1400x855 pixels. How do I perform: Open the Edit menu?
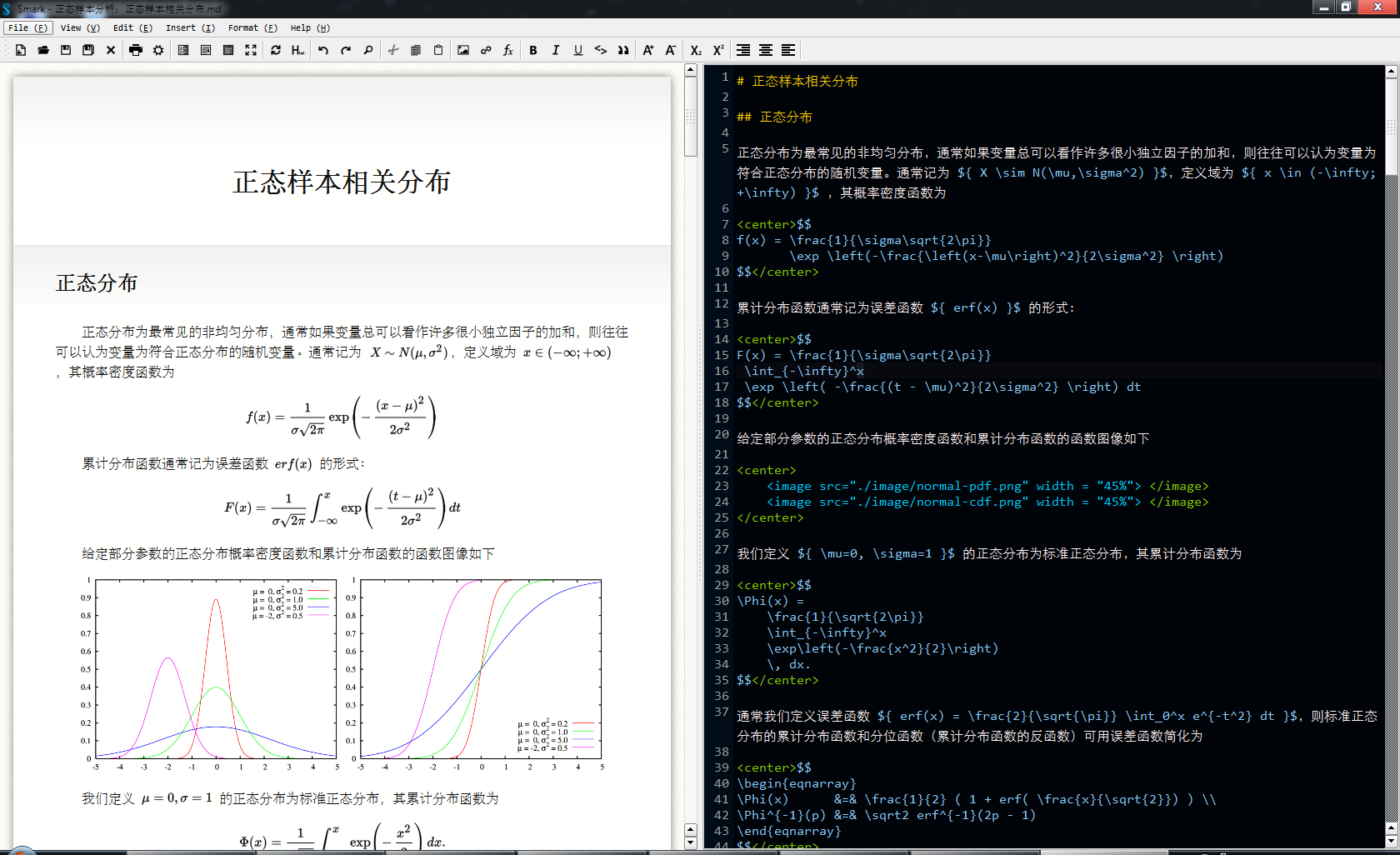point(132,27)
